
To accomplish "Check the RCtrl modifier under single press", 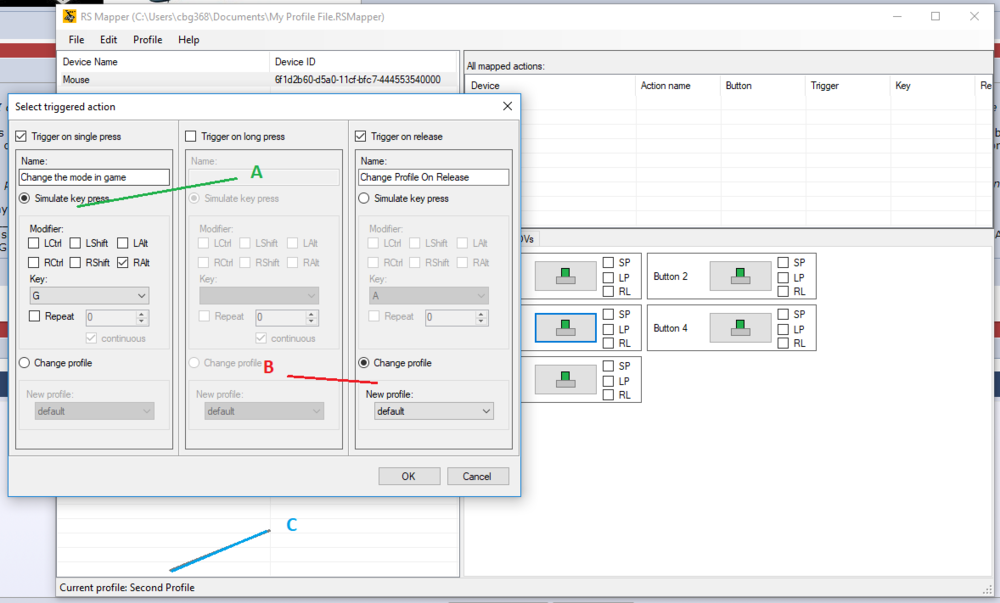I will pos(34,262).
